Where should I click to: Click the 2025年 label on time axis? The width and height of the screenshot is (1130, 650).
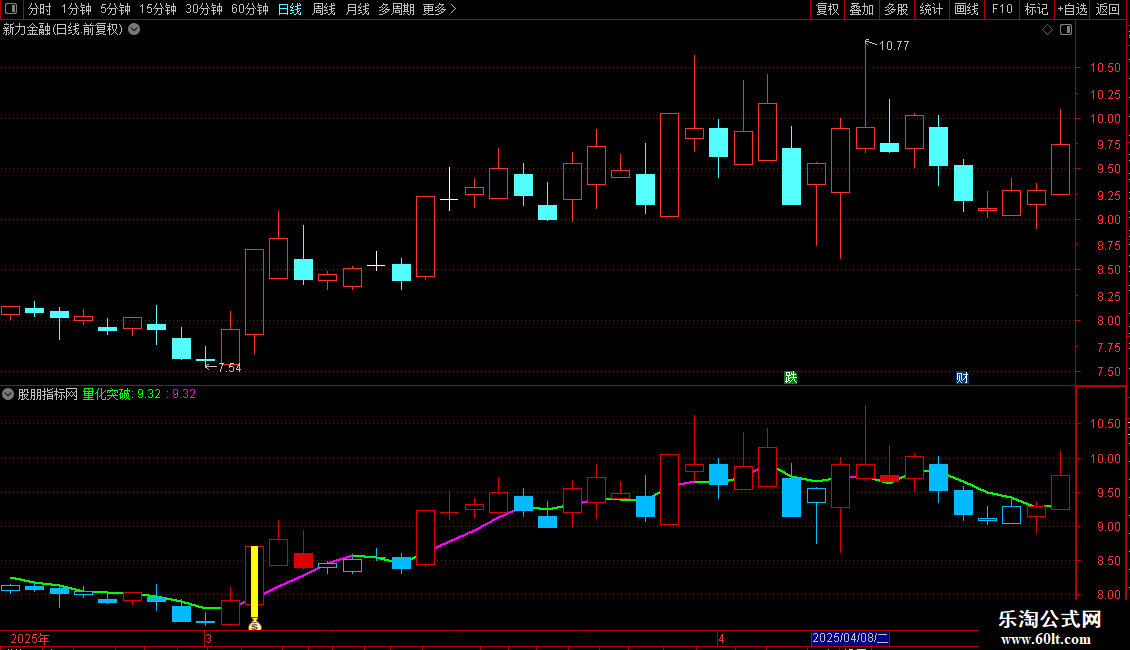pos(30,638)
